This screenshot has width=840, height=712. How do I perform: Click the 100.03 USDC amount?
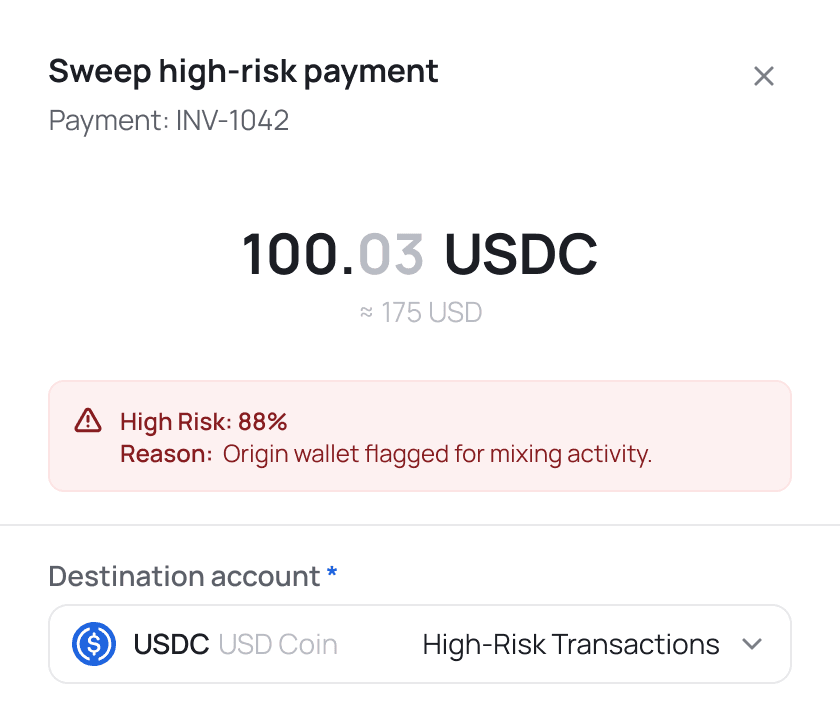420,255
